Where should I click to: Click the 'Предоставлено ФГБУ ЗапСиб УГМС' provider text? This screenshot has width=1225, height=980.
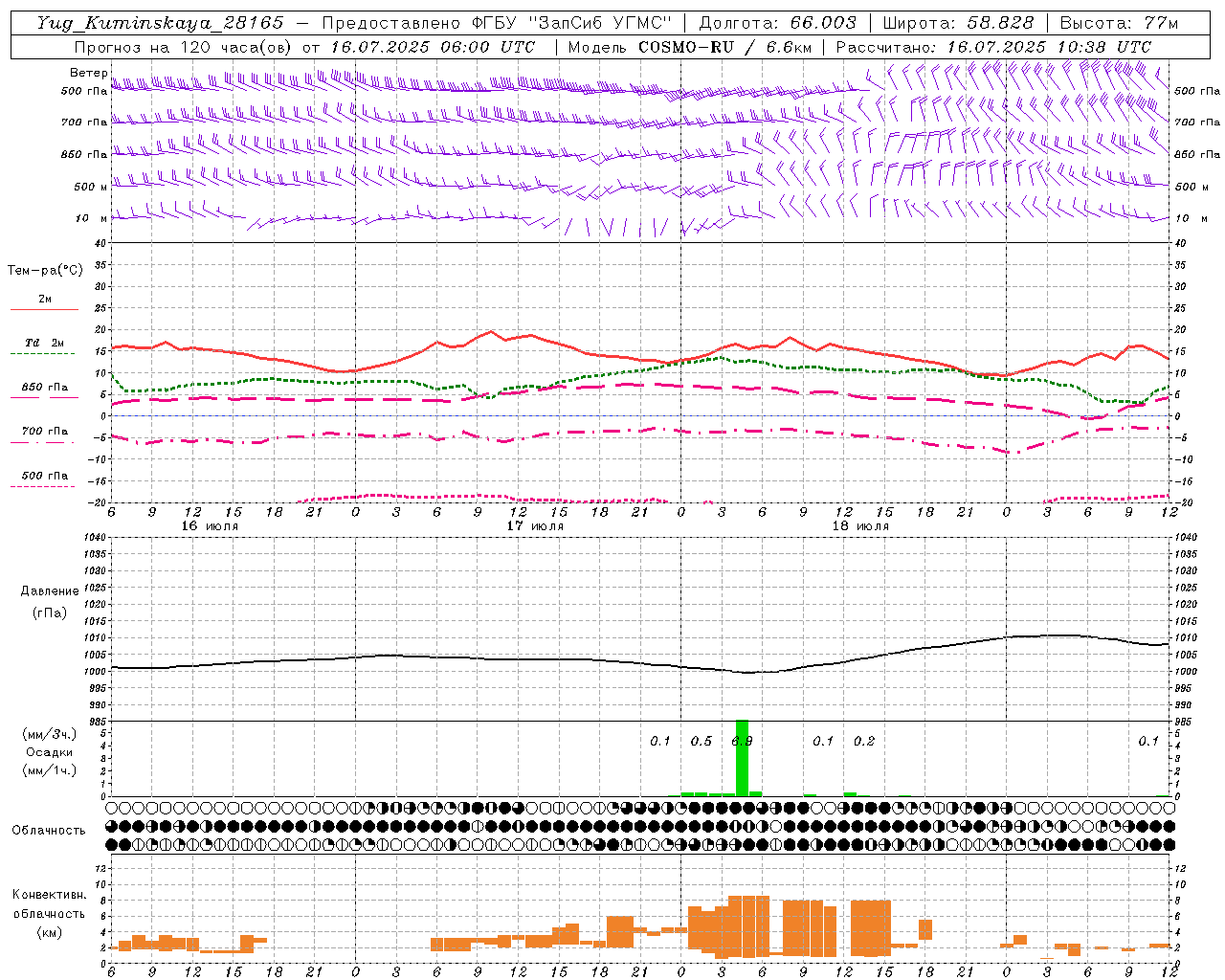click(x=497, y=23)
